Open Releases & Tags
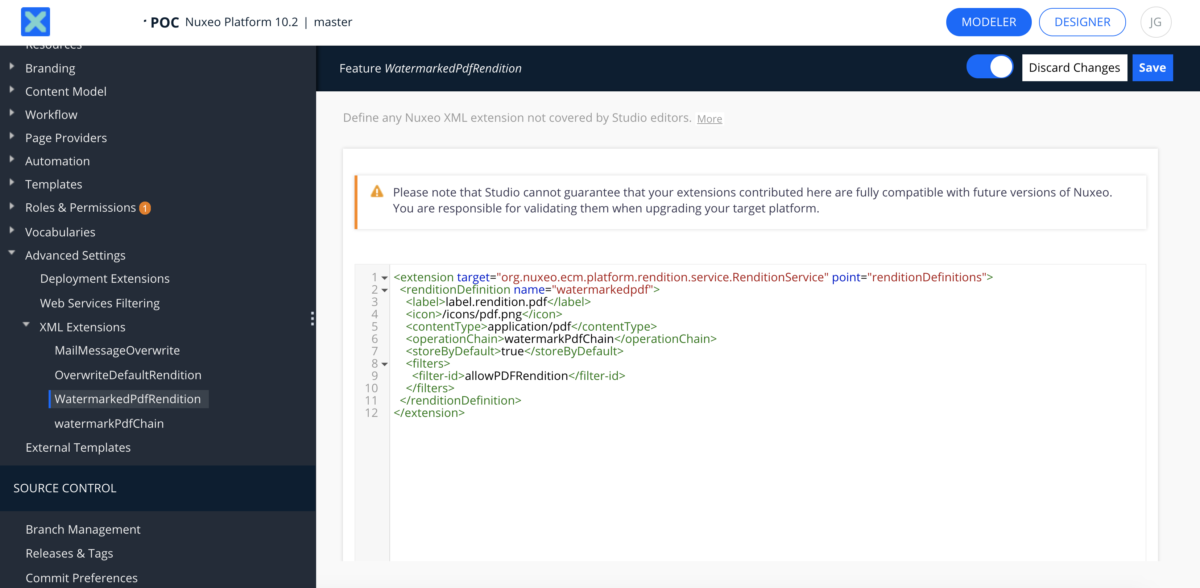 [68, 553]
